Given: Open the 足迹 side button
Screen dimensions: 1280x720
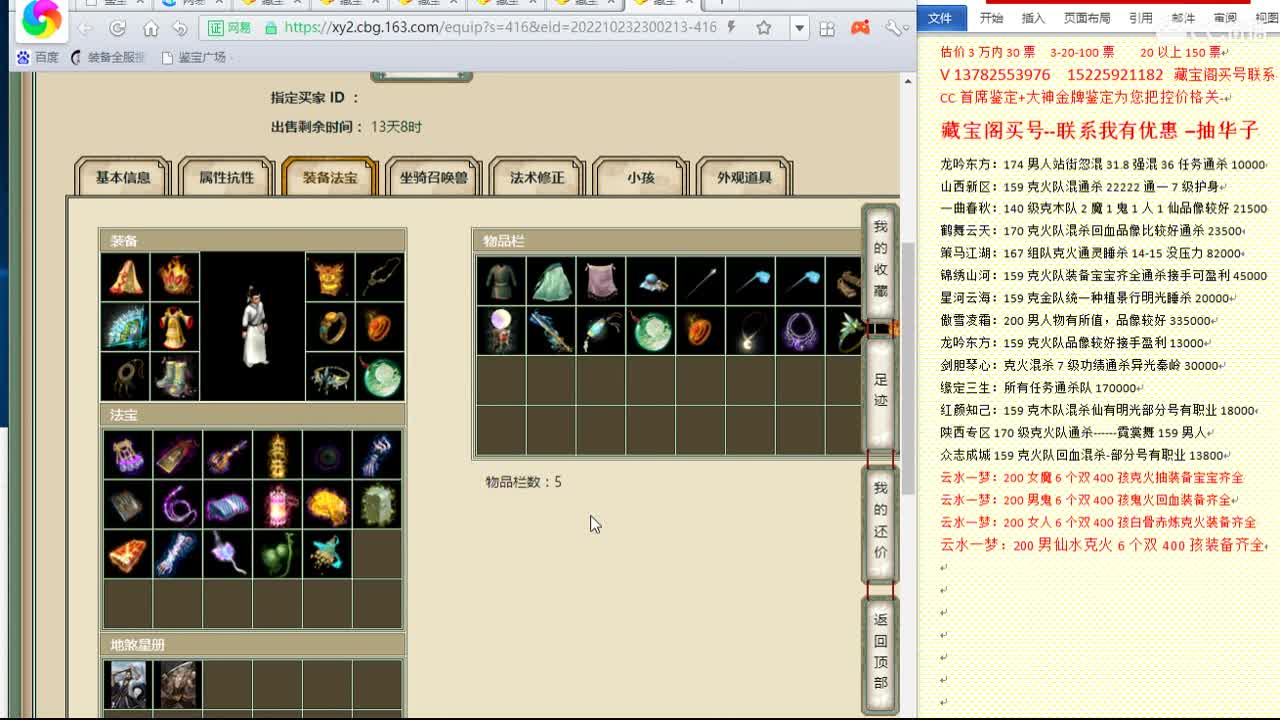Looking at the screenshot, I should pos(880,393).
